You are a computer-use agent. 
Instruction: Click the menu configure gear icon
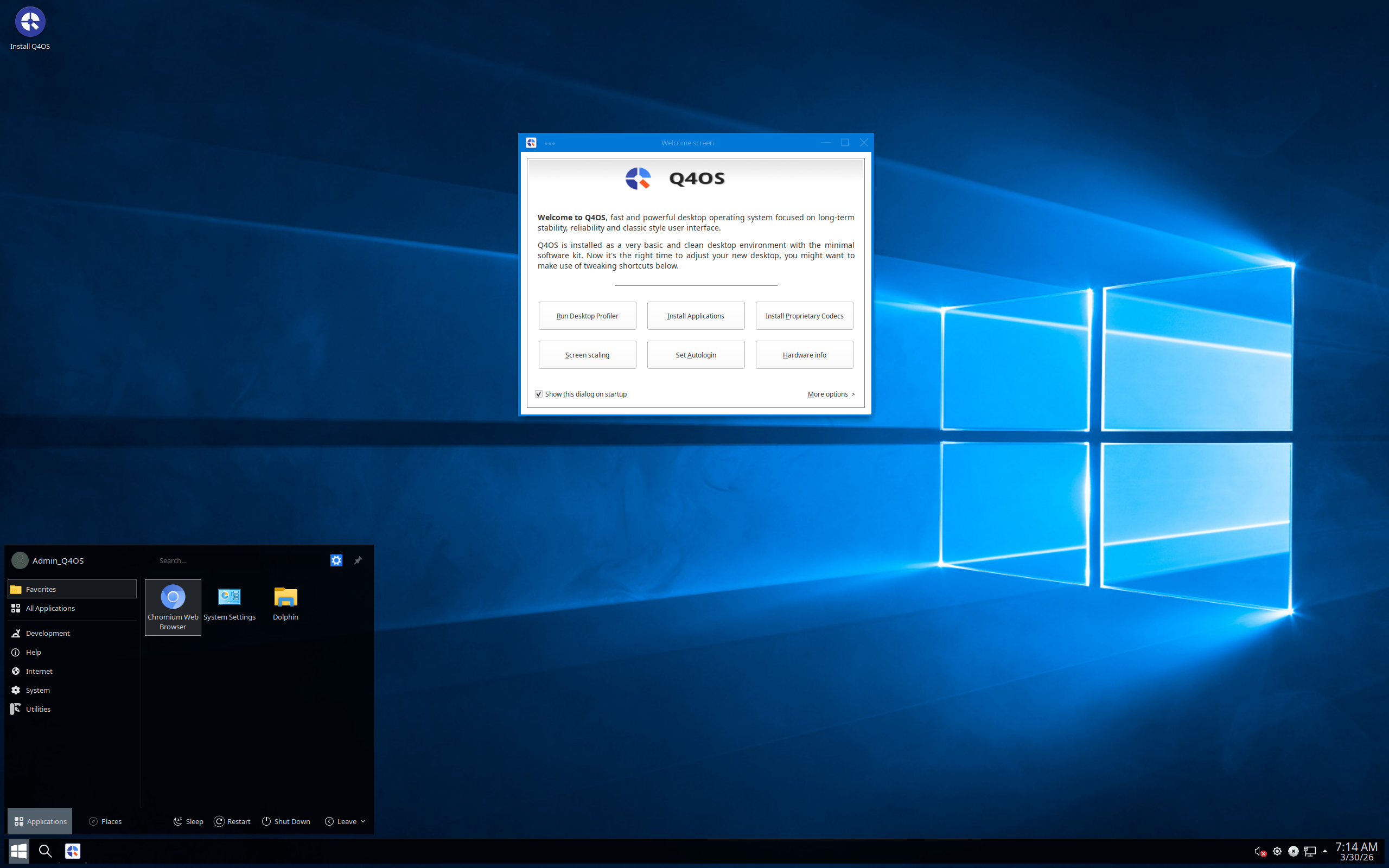[336, 560]
